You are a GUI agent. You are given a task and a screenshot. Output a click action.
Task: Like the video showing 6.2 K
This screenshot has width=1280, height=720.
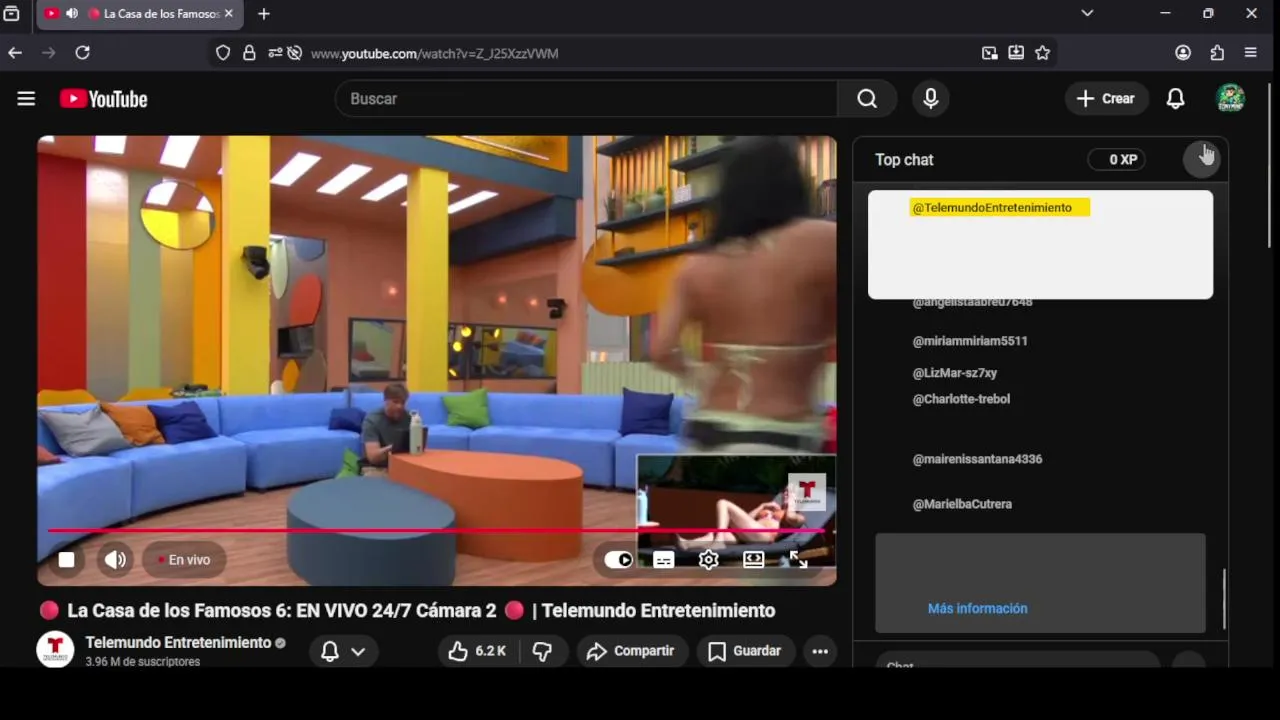478,651
